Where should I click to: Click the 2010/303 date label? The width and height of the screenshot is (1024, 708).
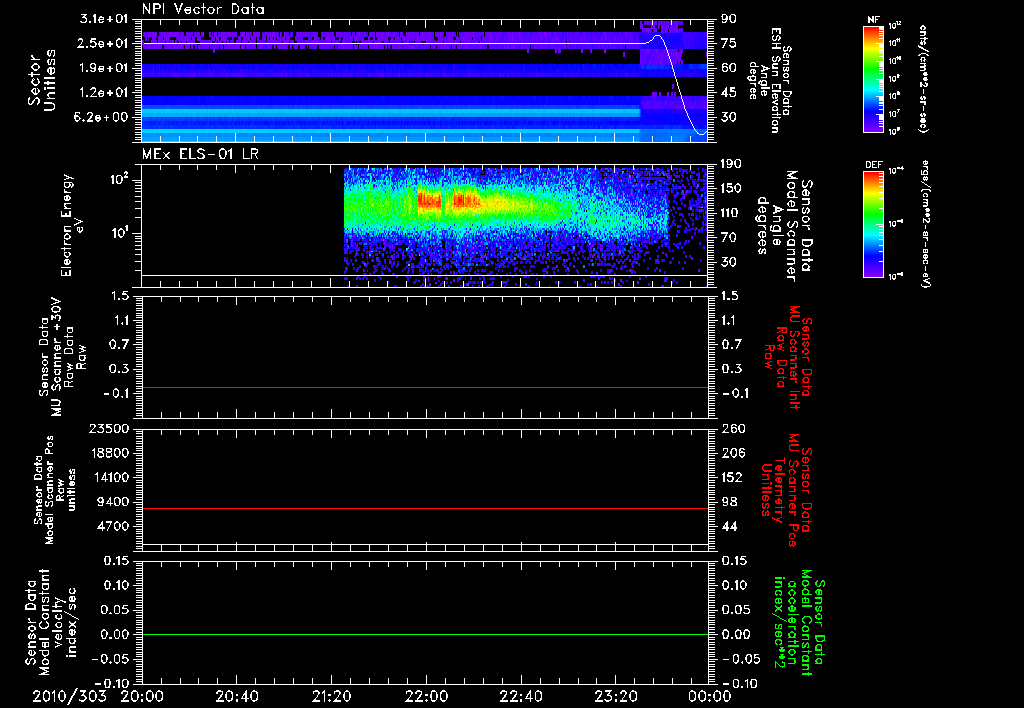coord(70,697)
